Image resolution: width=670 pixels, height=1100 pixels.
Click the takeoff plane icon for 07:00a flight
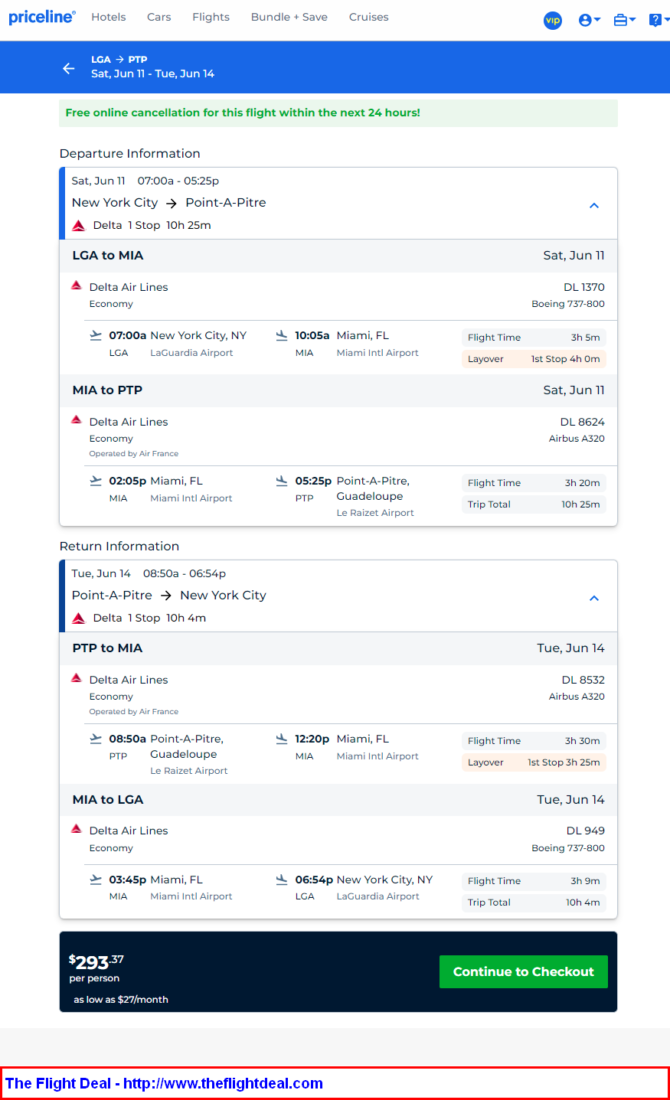[95, 335]
